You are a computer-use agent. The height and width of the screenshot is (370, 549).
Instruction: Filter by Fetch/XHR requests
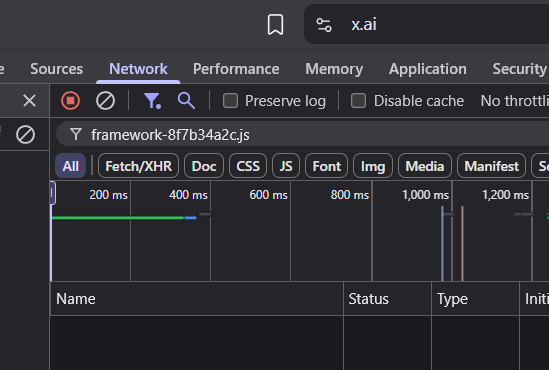138,166
